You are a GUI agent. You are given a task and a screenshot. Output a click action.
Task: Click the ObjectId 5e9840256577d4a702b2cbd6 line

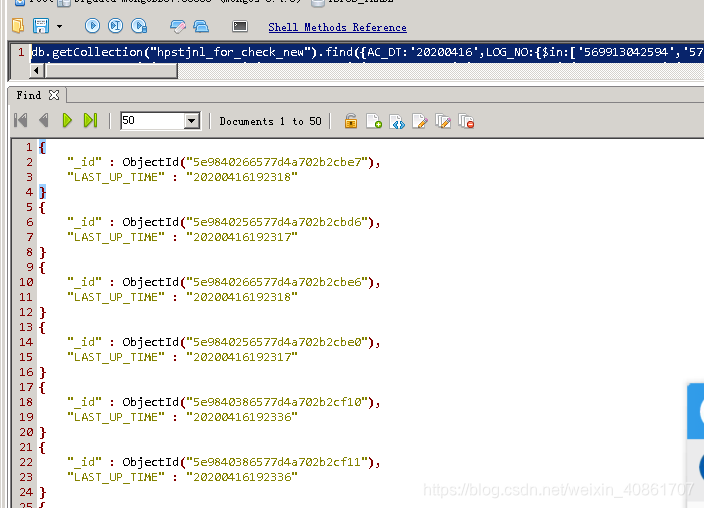(224, 222)
